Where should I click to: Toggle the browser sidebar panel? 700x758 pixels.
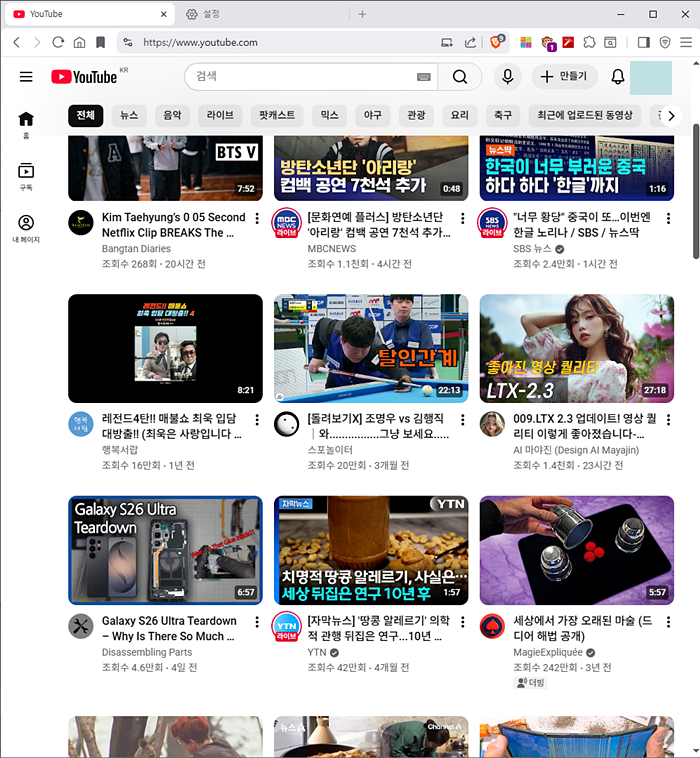[643, 43]
